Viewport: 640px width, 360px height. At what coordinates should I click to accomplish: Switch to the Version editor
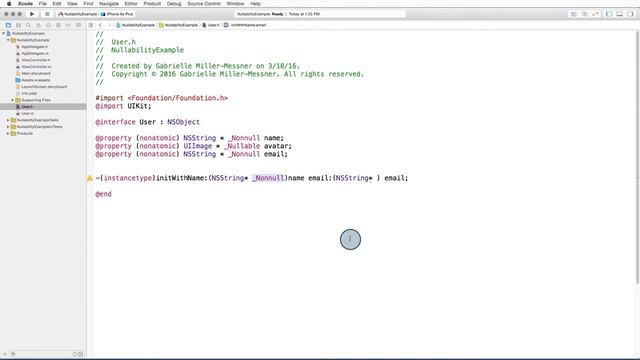(595, 14)
